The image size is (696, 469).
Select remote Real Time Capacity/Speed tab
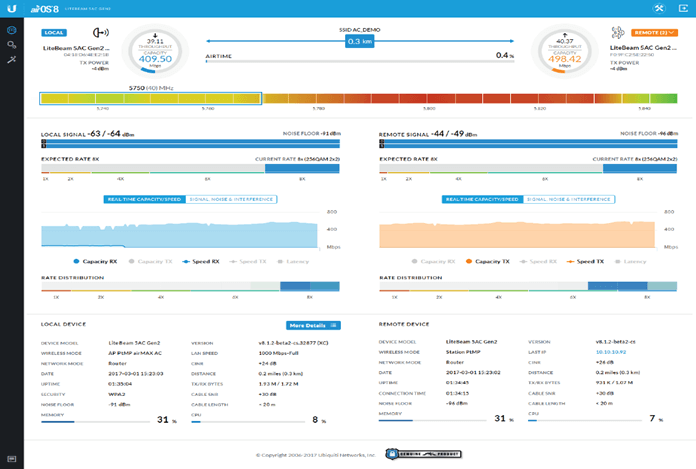tap(484, 199)
